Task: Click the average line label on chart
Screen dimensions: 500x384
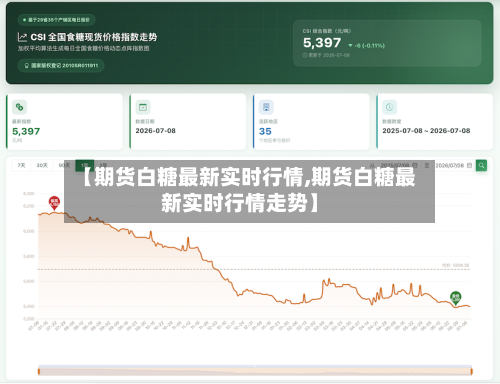Action: (x=456, y=265)
